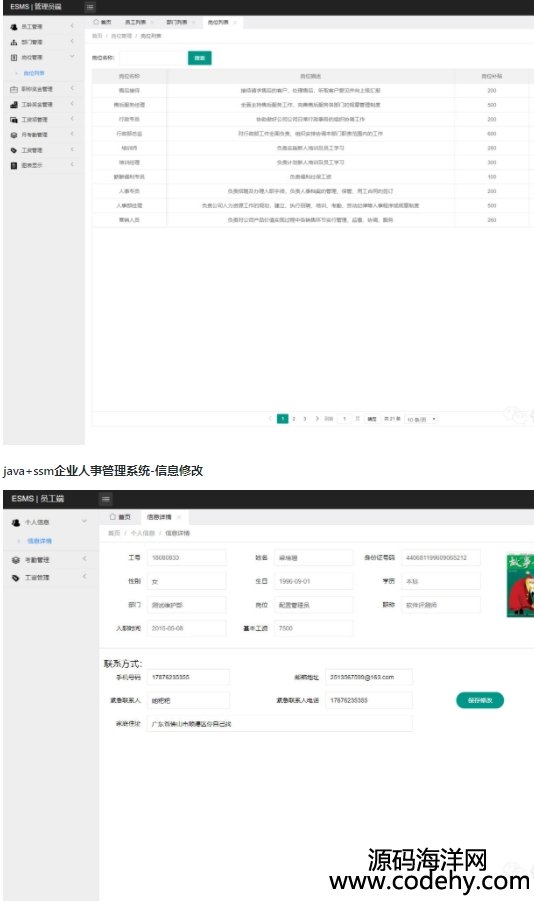The width and height of the screenshot is (534, 901).
Task: Click the green search button
Action: pyautogui.click(x=199, y=58)
